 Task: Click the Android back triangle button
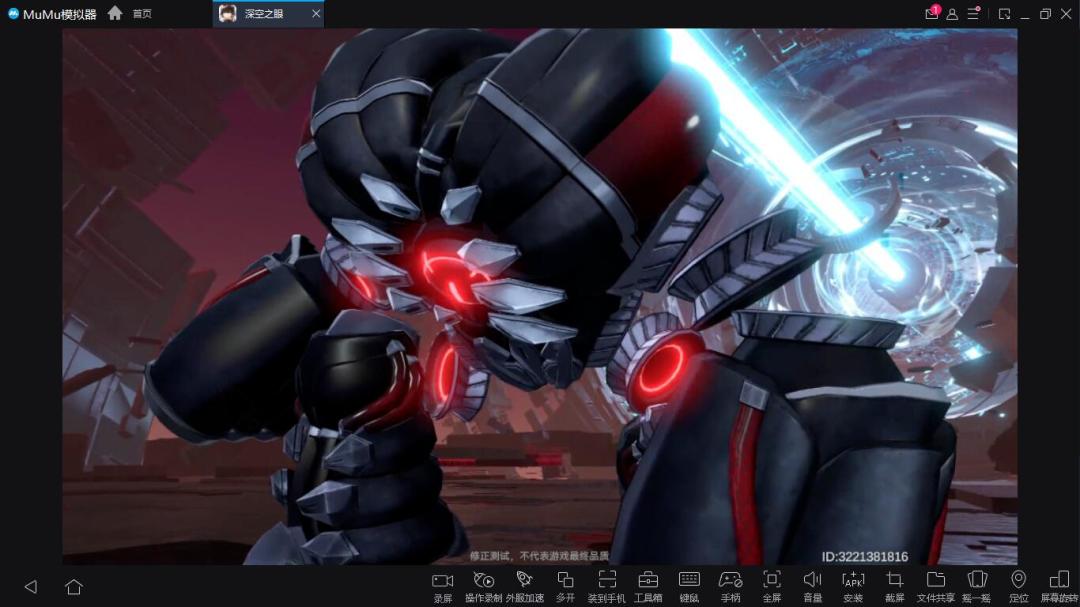tap(31, 586)
